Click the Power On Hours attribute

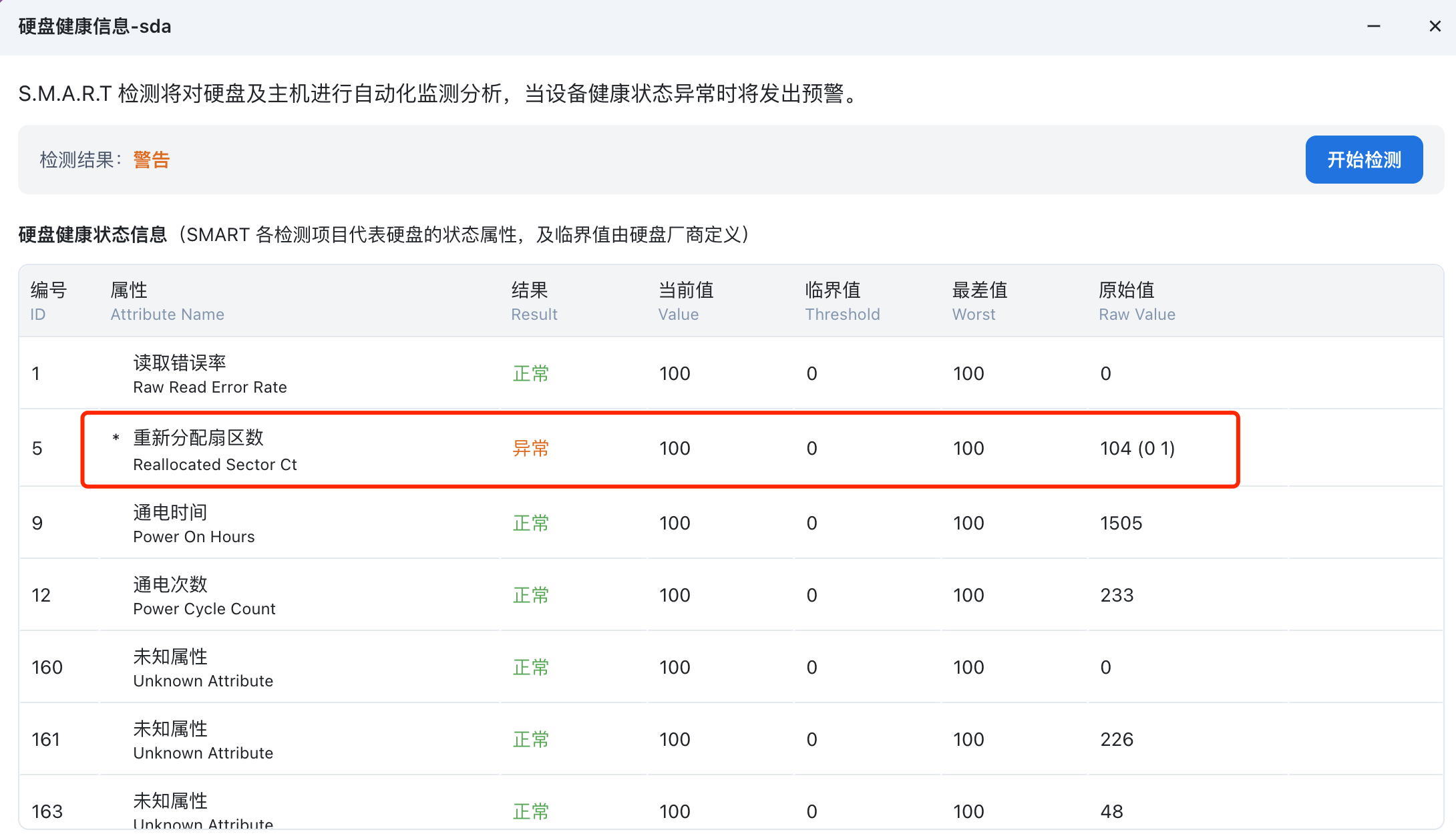click(x=194, y=523)
